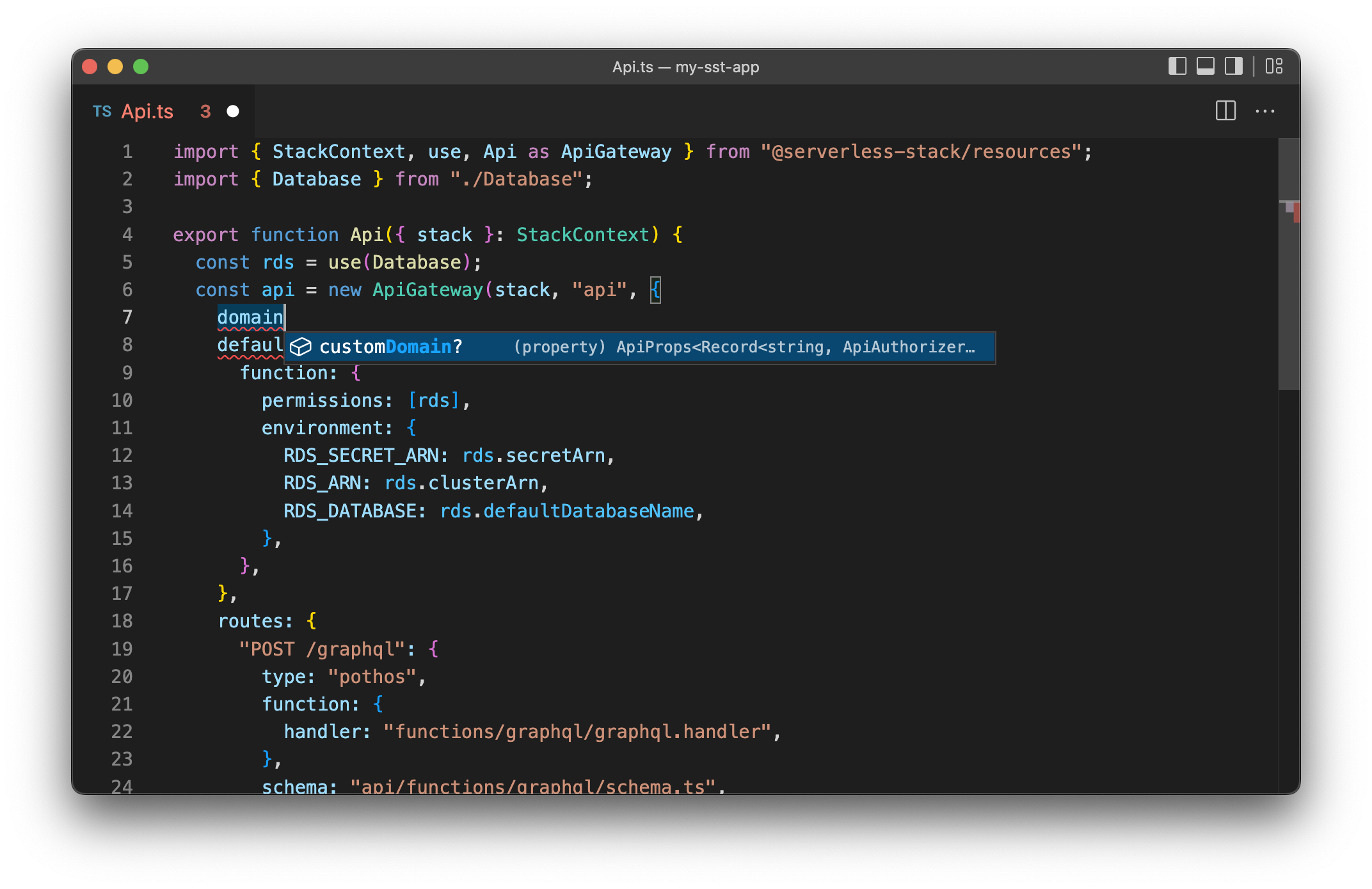Click the error count badge on the Api.ts tab
The width and height of the screenshot is (1372, 889).
205,111
